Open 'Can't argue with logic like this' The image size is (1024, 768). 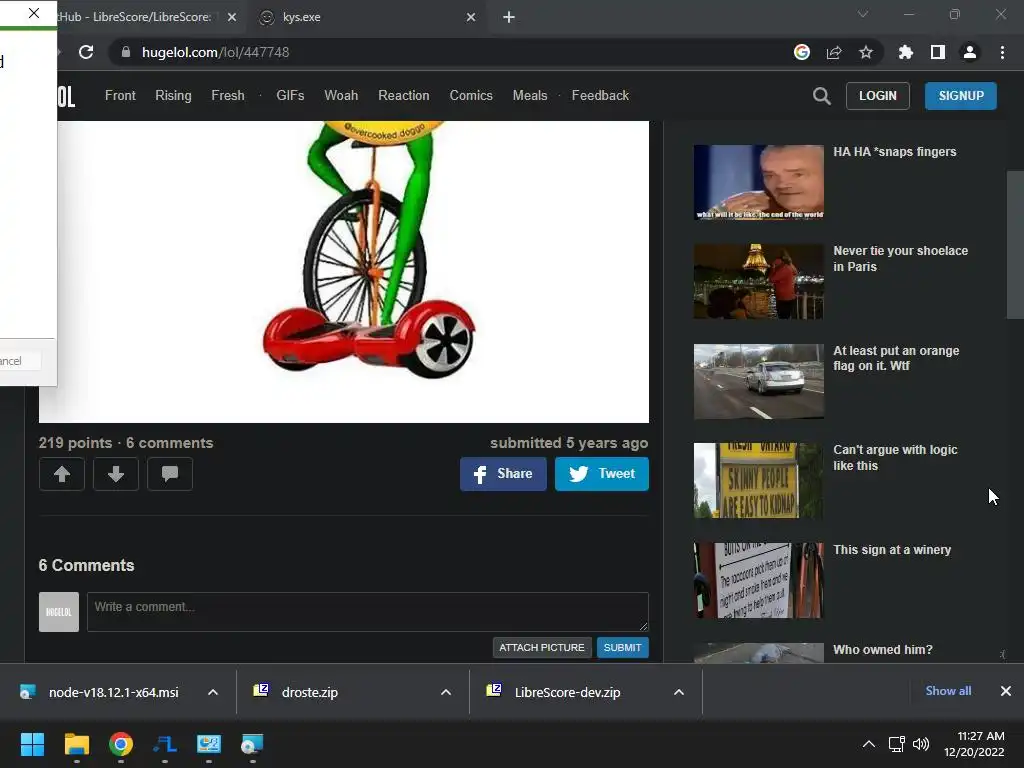(895, 457)
